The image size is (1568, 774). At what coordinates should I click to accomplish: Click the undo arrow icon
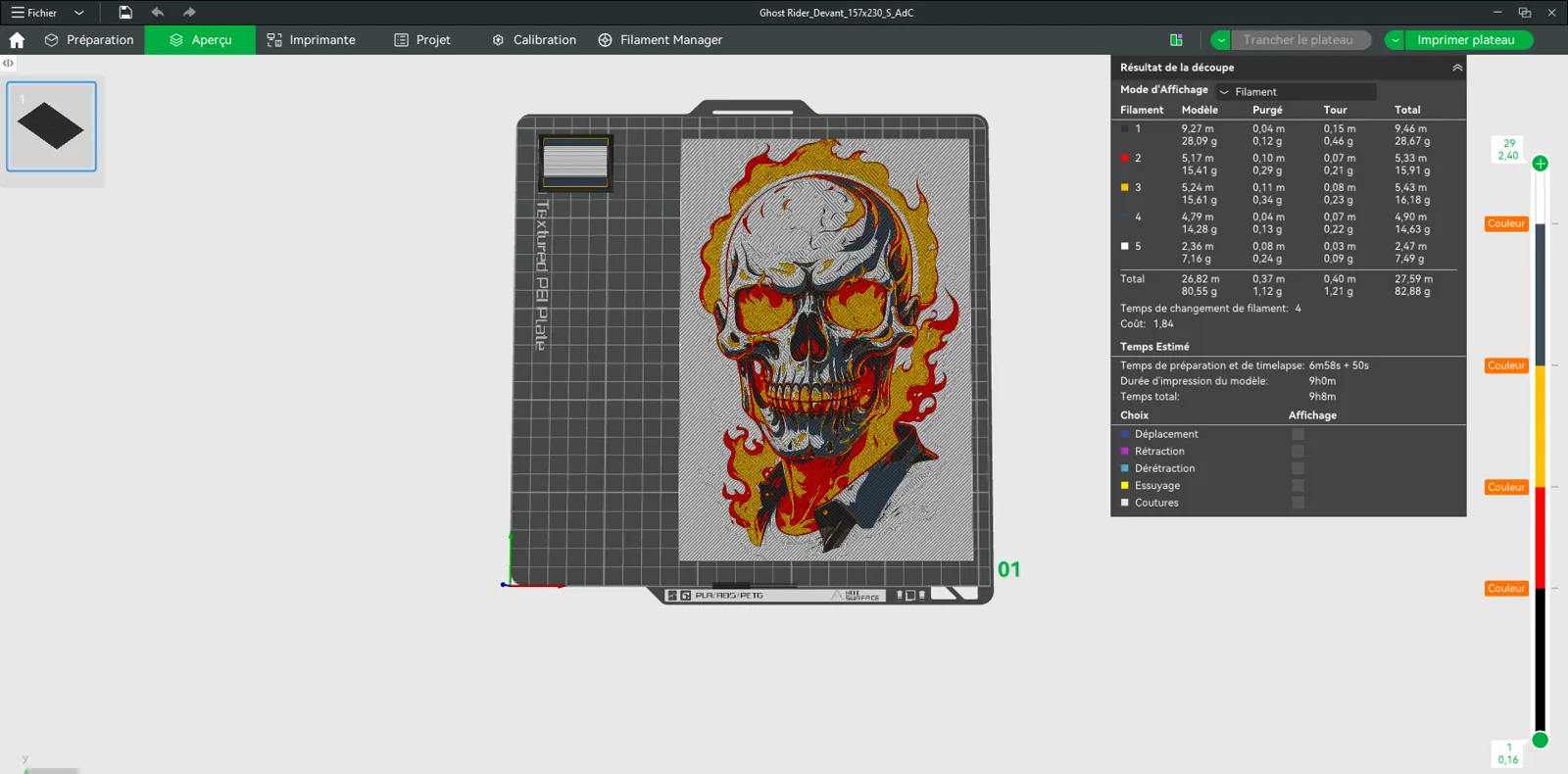158,13
